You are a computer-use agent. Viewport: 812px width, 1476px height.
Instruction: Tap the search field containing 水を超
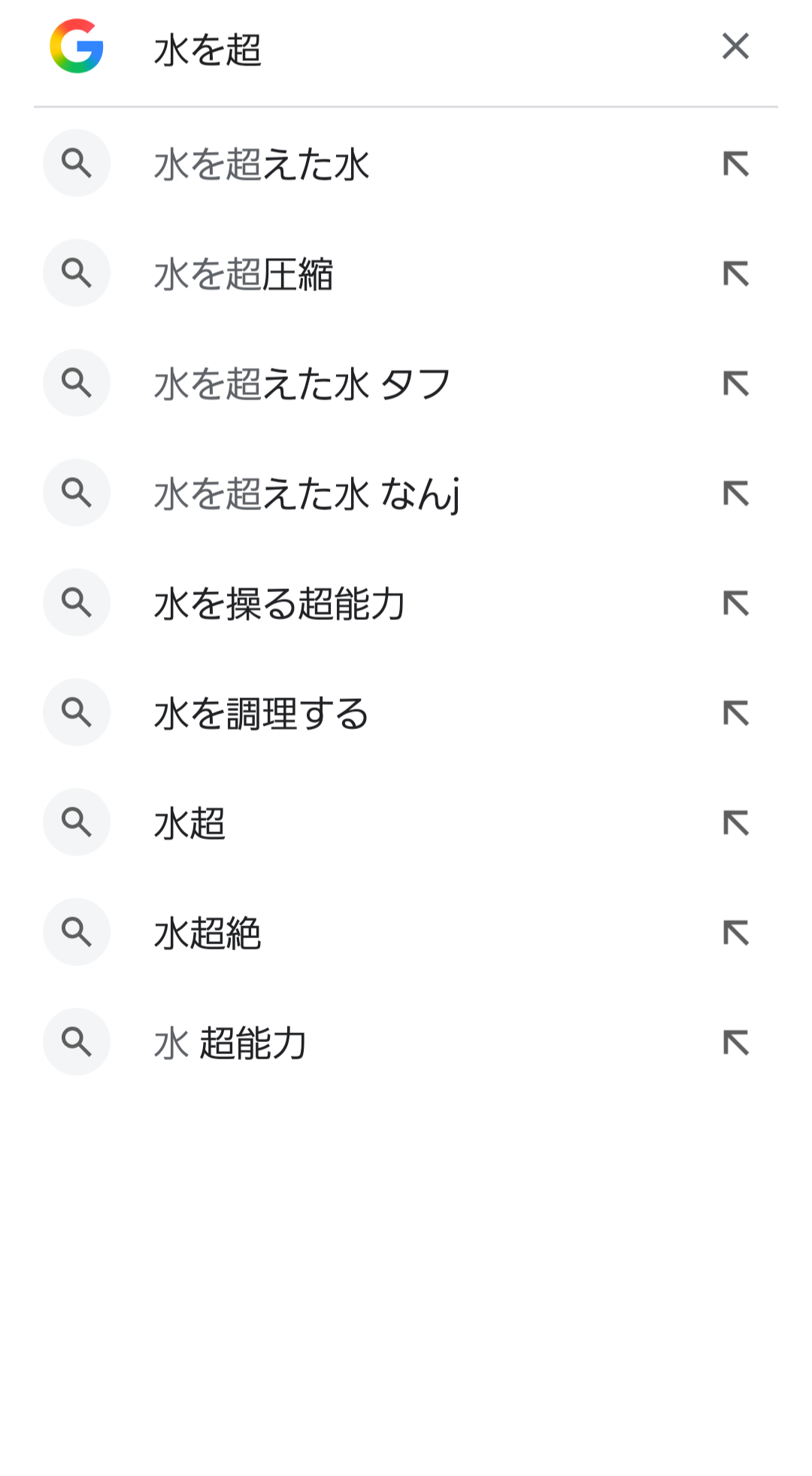[421, 50]
